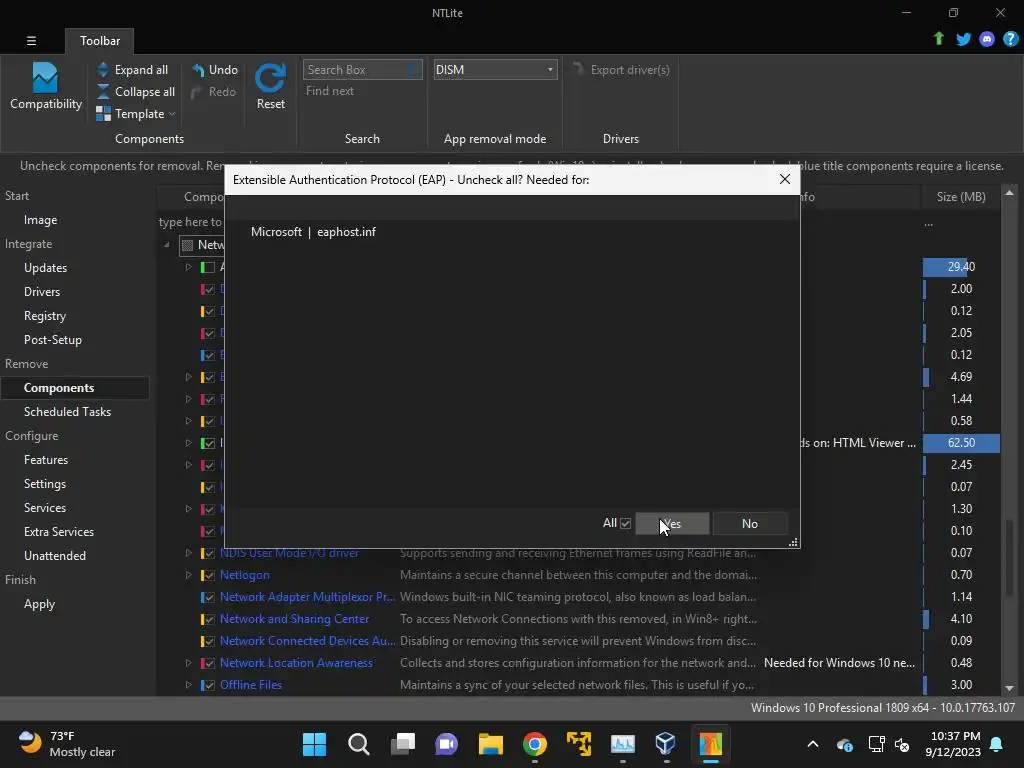Open taskbar Search
This screenshot has width=1024, height=768.
coord(359,744)
